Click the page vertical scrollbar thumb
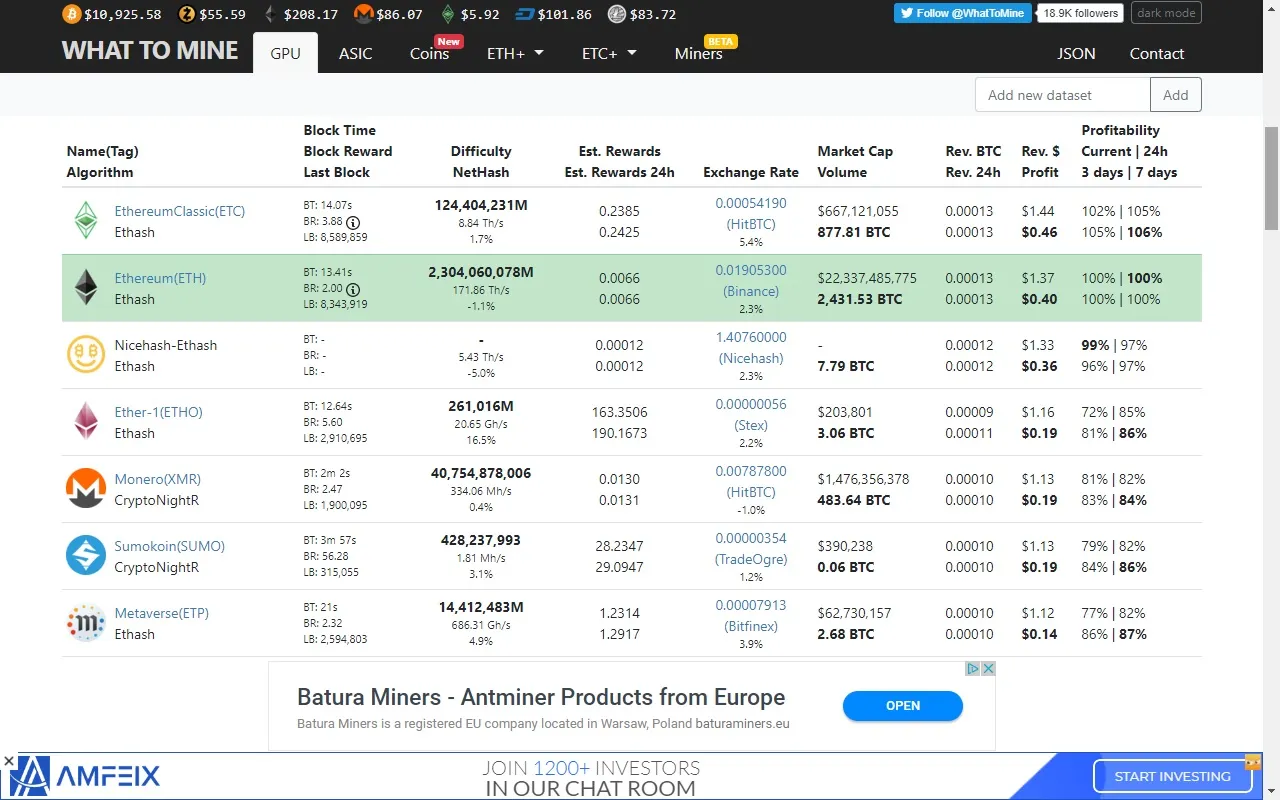Screen dimensions: 1280x800 (1271, 178)
